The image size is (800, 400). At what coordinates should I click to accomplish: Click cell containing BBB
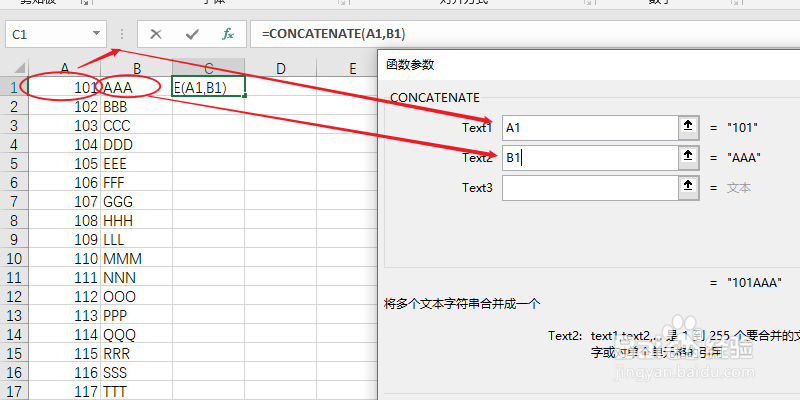tap(137, 107)
